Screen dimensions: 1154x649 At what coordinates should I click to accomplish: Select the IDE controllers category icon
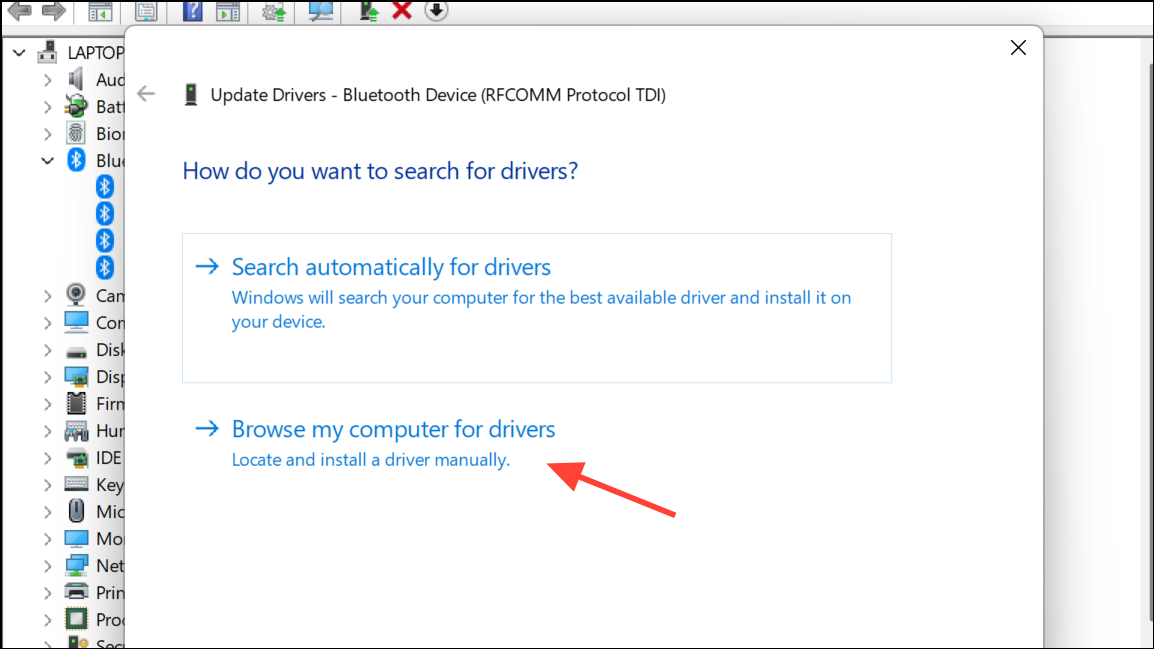coord(76,458)
